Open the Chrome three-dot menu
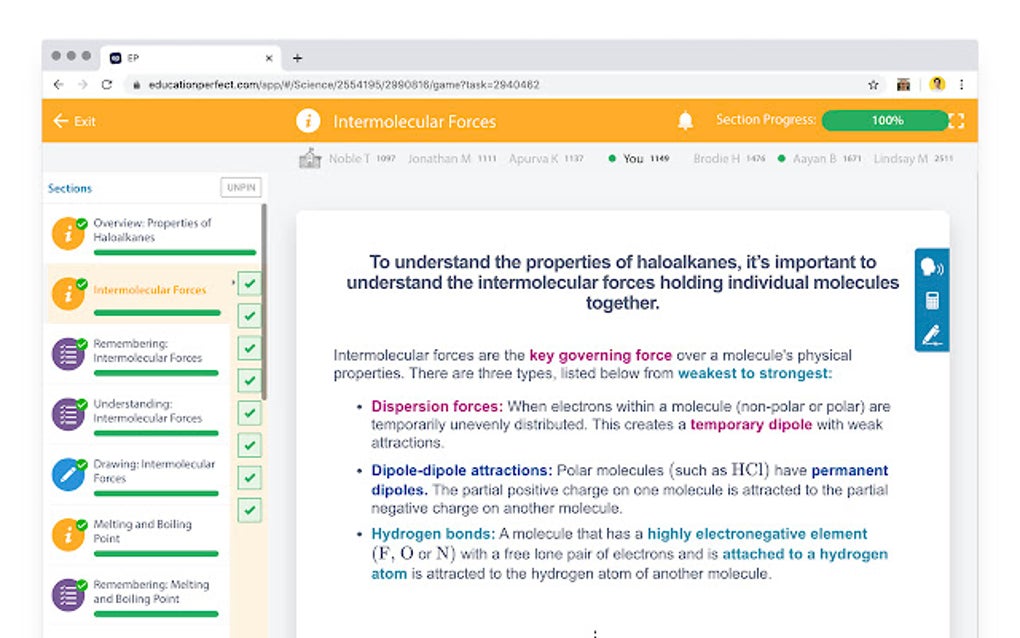 pyautogui.click(x=961, y=85)
